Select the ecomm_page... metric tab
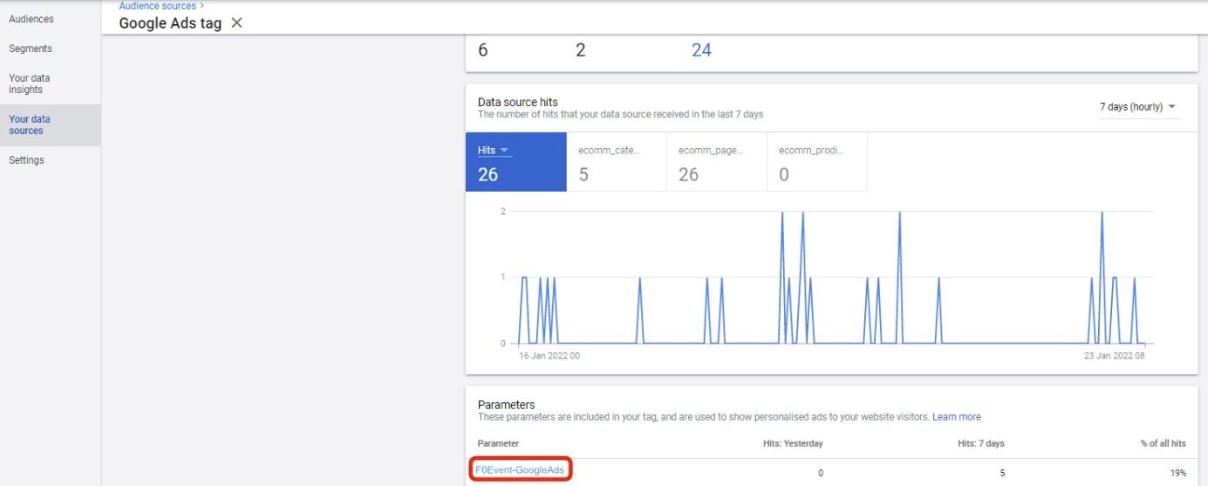This screenshot has height=486, width=1208. tap(715, 162)
